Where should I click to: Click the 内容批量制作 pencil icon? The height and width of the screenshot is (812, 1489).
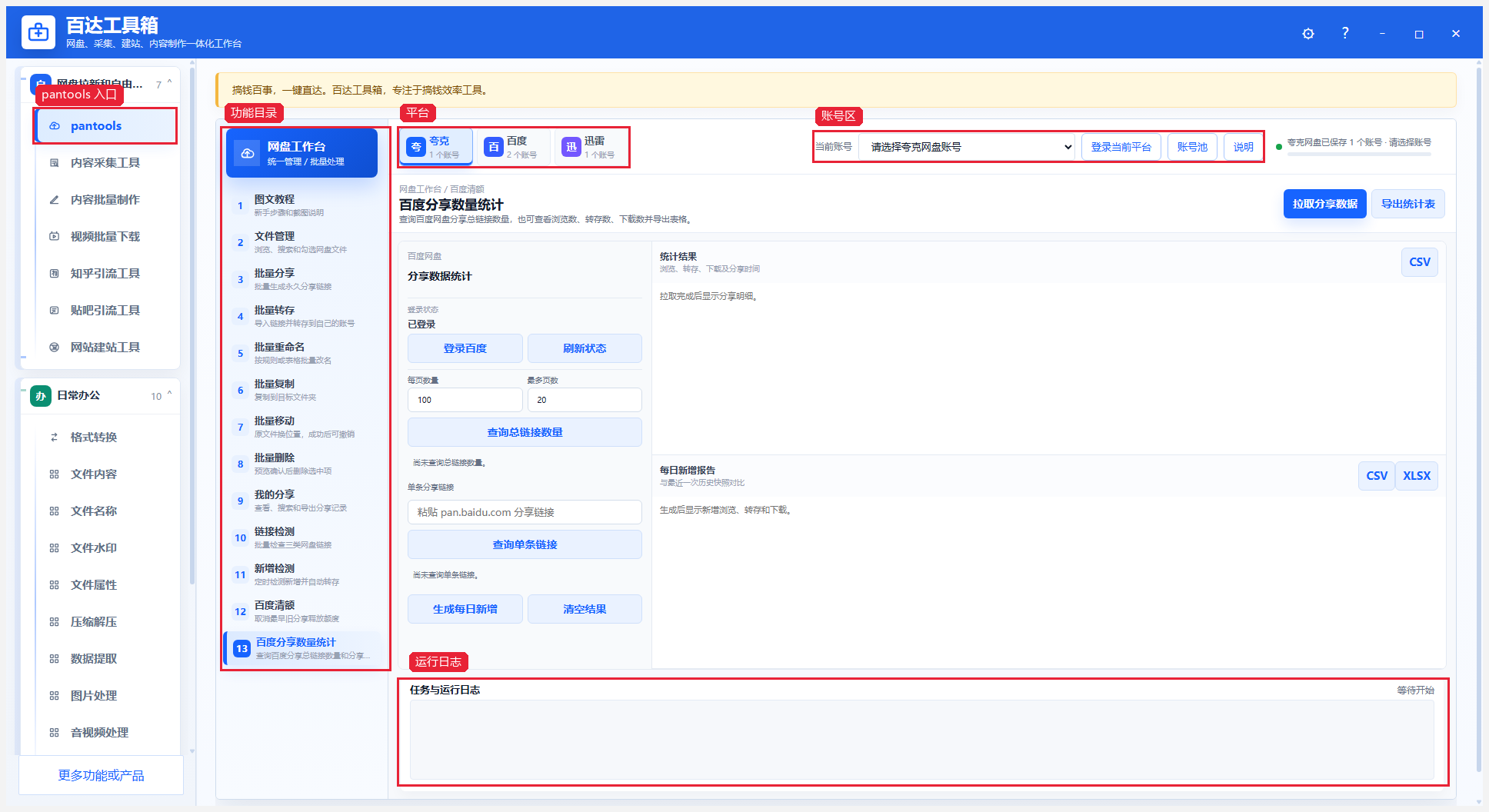coord(55,200)
